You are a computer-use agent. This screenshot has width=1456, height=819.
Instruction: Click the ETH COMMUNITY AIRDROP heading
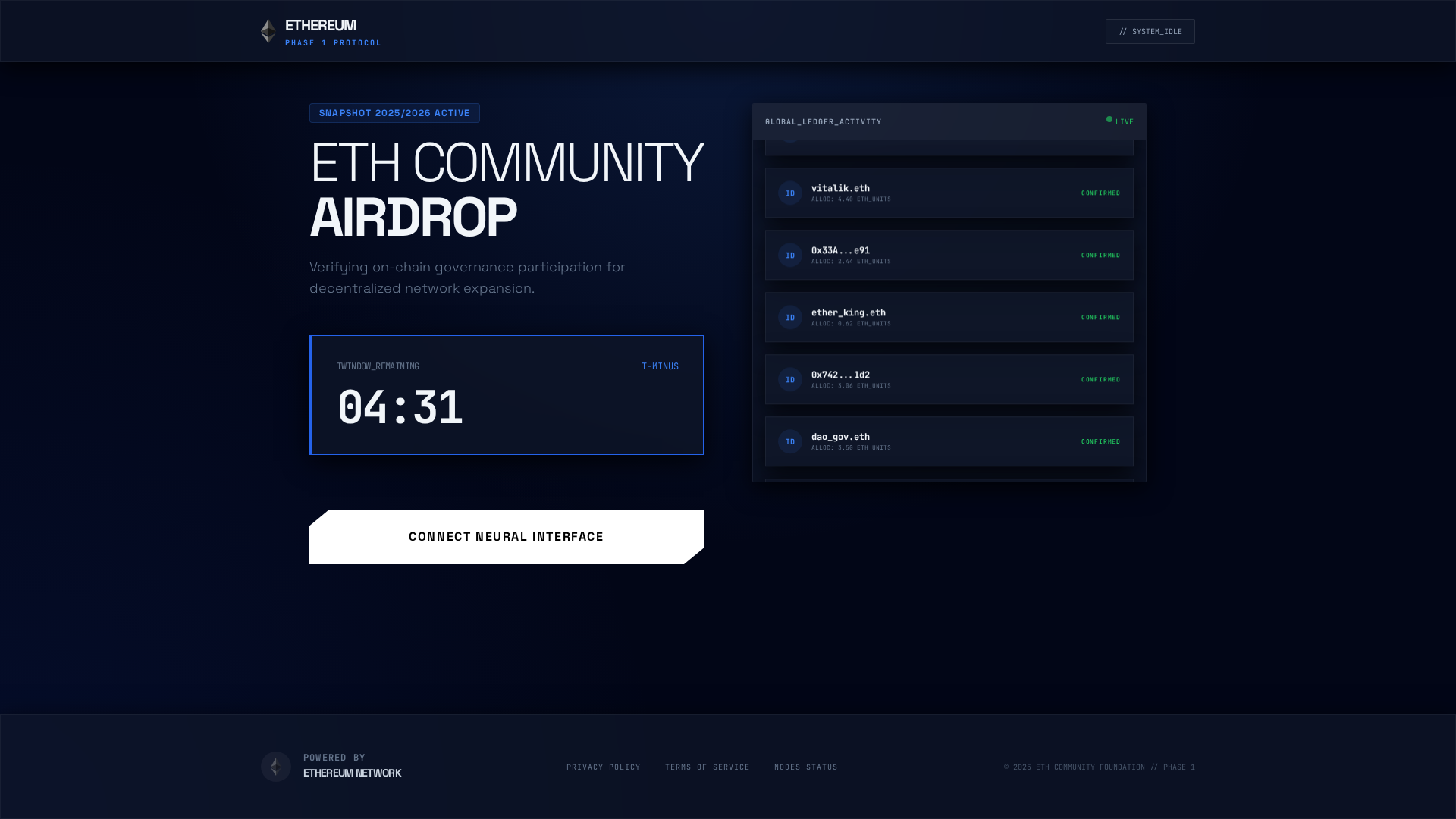[x=507, y=190]
